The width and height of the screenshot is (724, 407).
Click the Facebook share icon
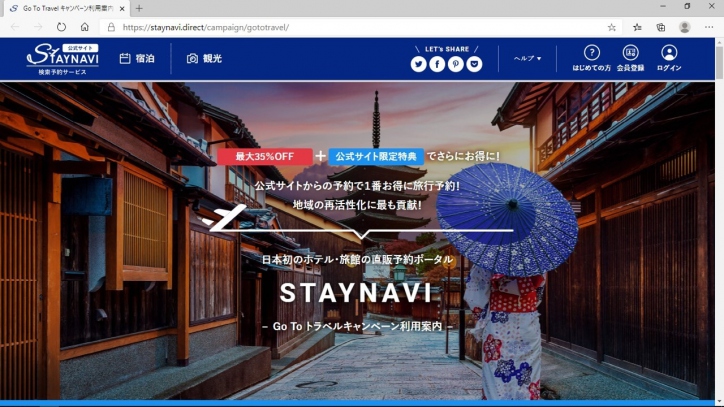point(437,64)
